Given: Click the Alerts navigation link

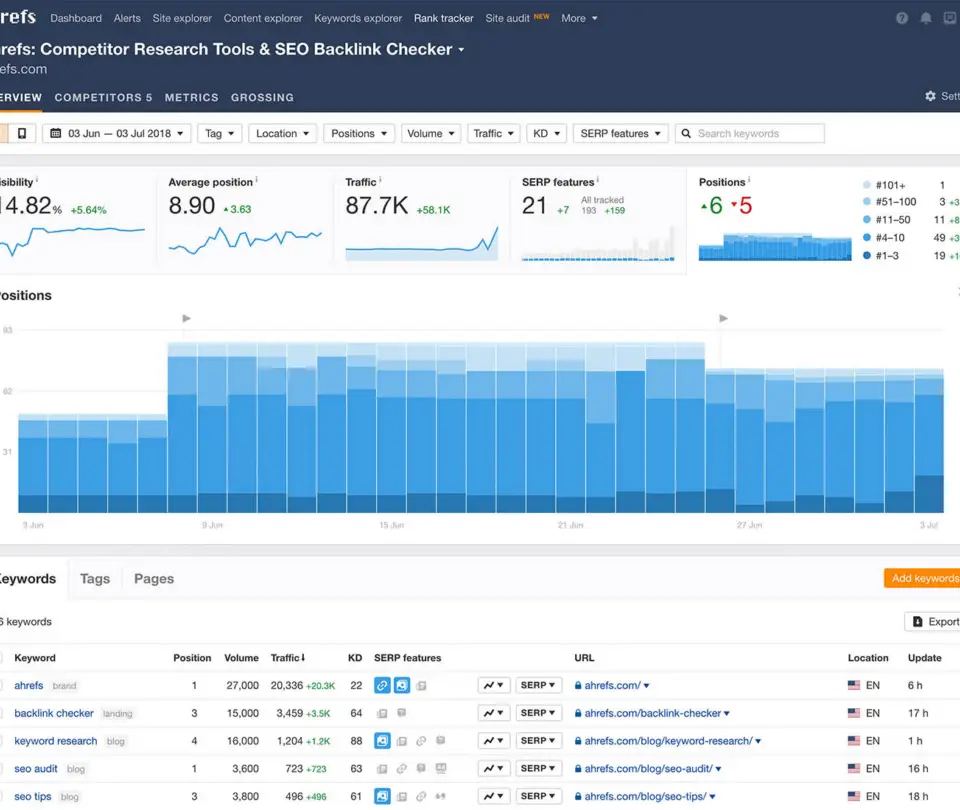Looking at the screenshot, I should pyautogui.click(x=127, y=18).
